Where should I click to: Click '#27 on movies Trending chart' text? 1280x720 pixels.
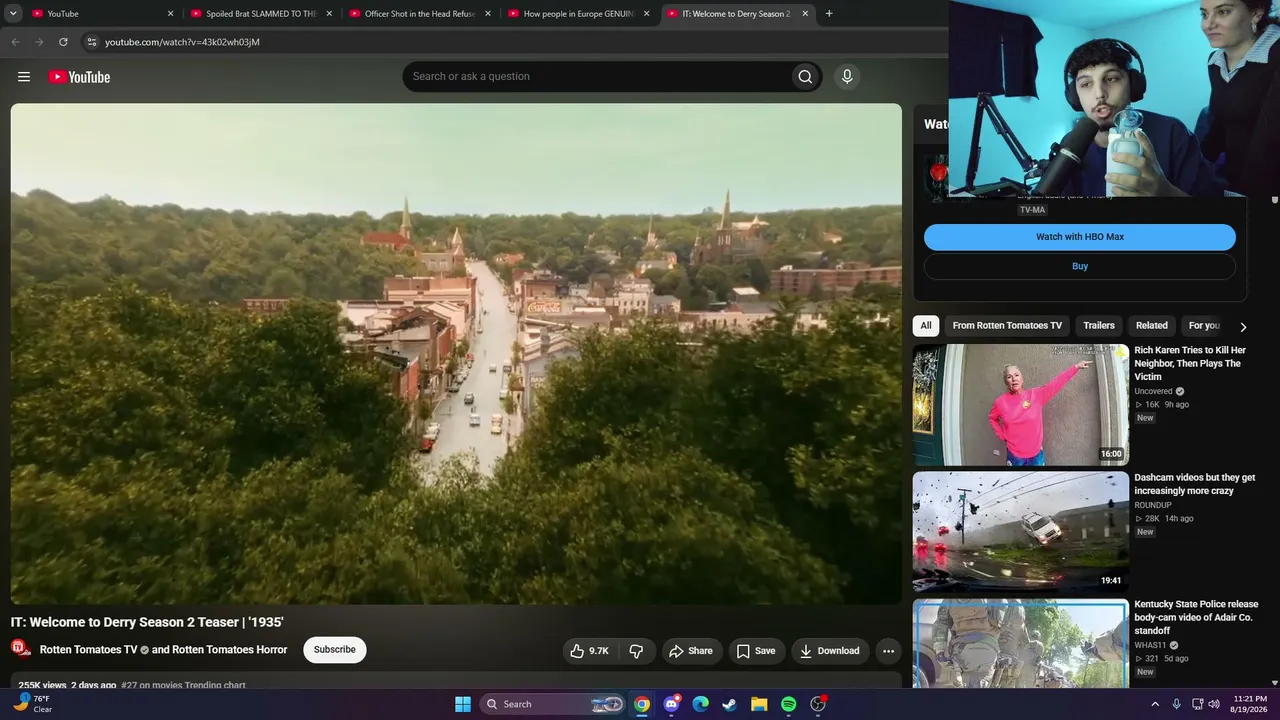point(183,685)
